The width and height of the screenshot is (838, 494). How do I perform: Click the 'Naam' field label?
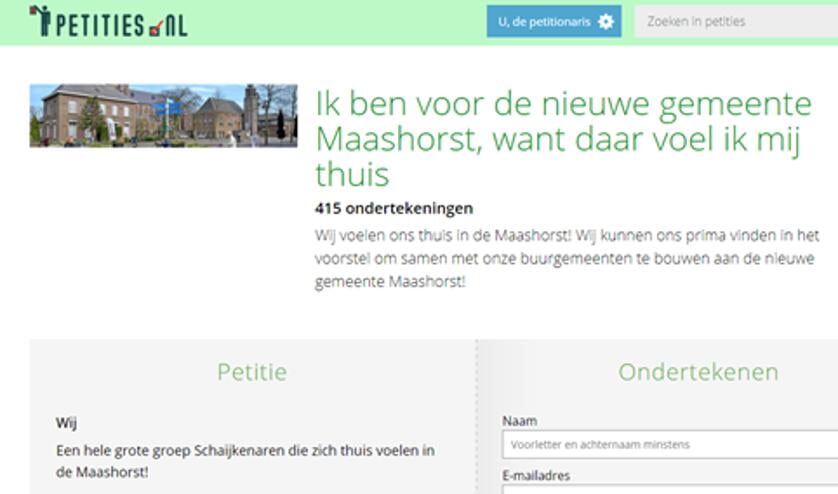pos(519,421)
